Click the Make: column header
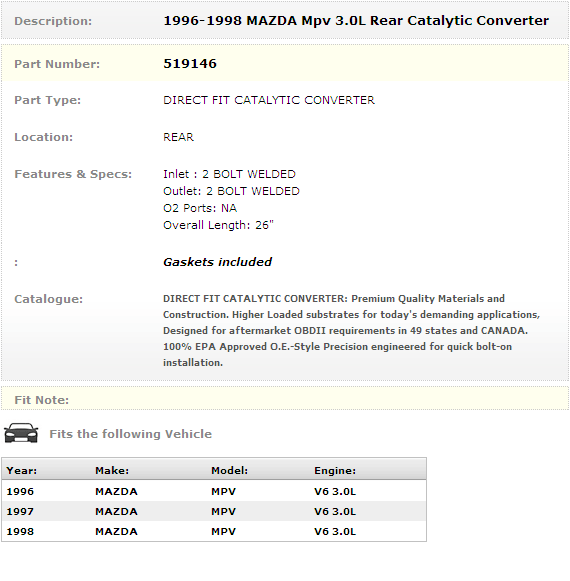The image size is (570, 581). [112, 471]
